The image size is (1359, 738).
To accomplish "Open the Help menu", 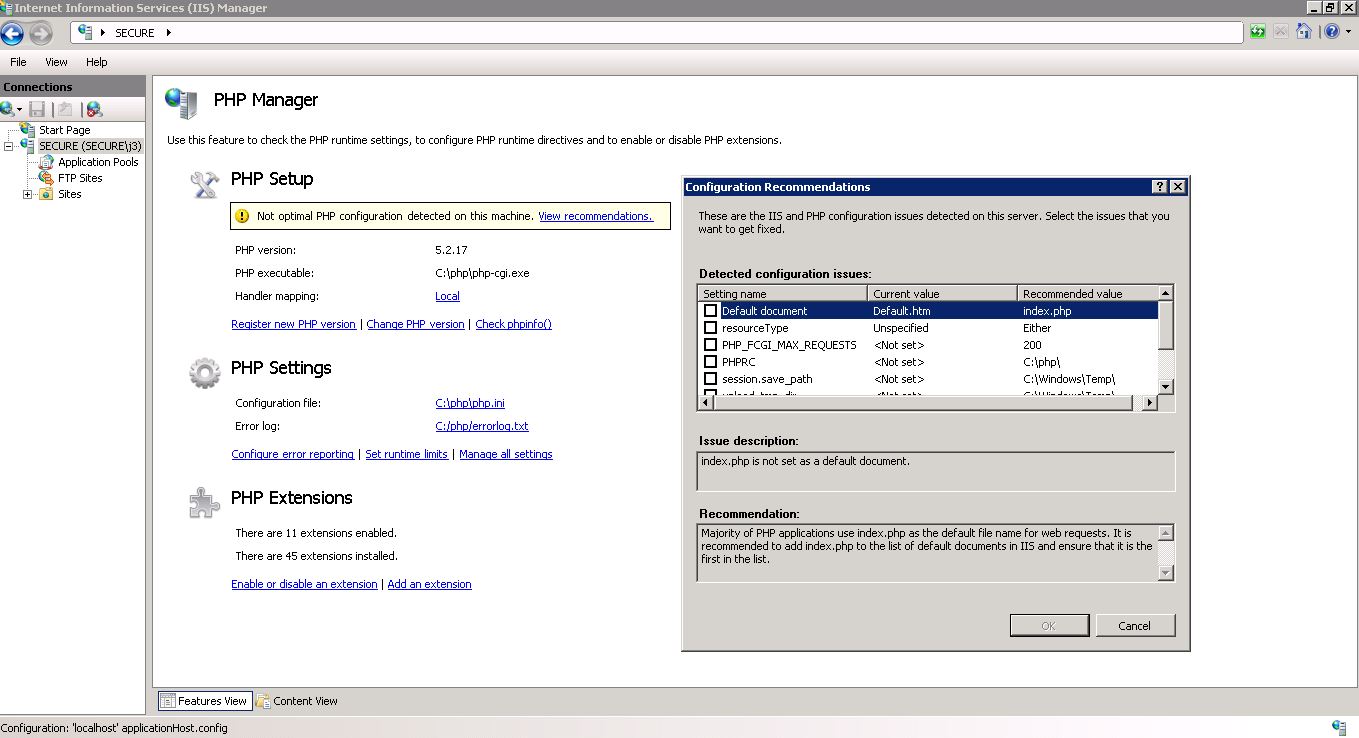I will (96, 62).
